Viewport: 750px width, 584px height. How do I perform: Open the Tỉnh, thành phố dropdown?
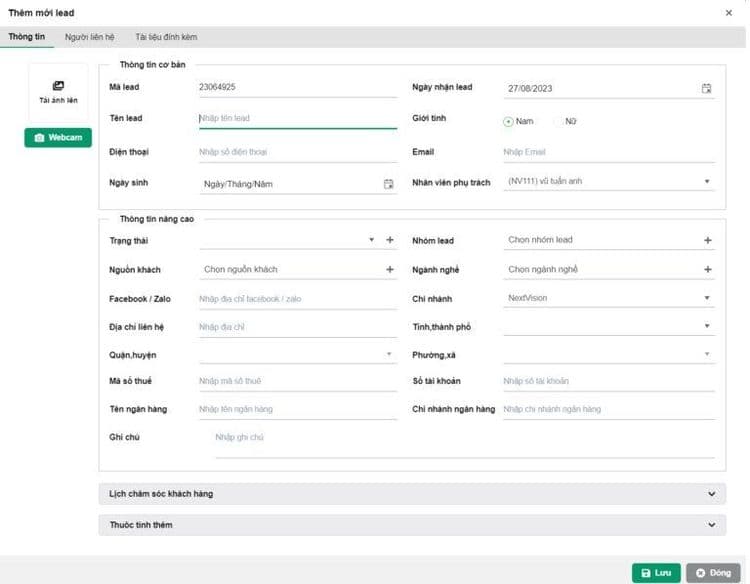click(x=707, y=326)
